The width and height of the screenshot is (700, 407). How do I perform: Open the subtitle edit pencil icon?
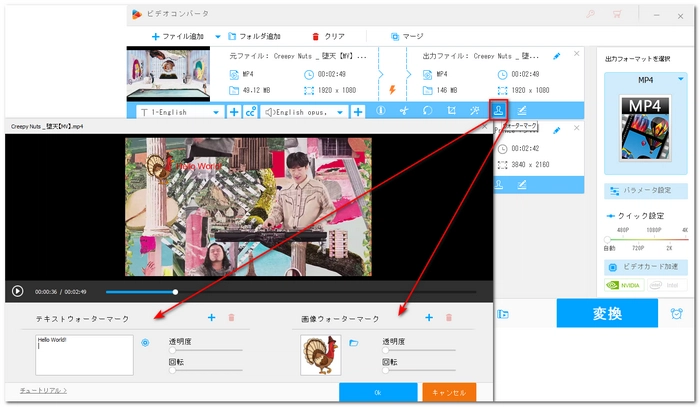pos(522,111)
